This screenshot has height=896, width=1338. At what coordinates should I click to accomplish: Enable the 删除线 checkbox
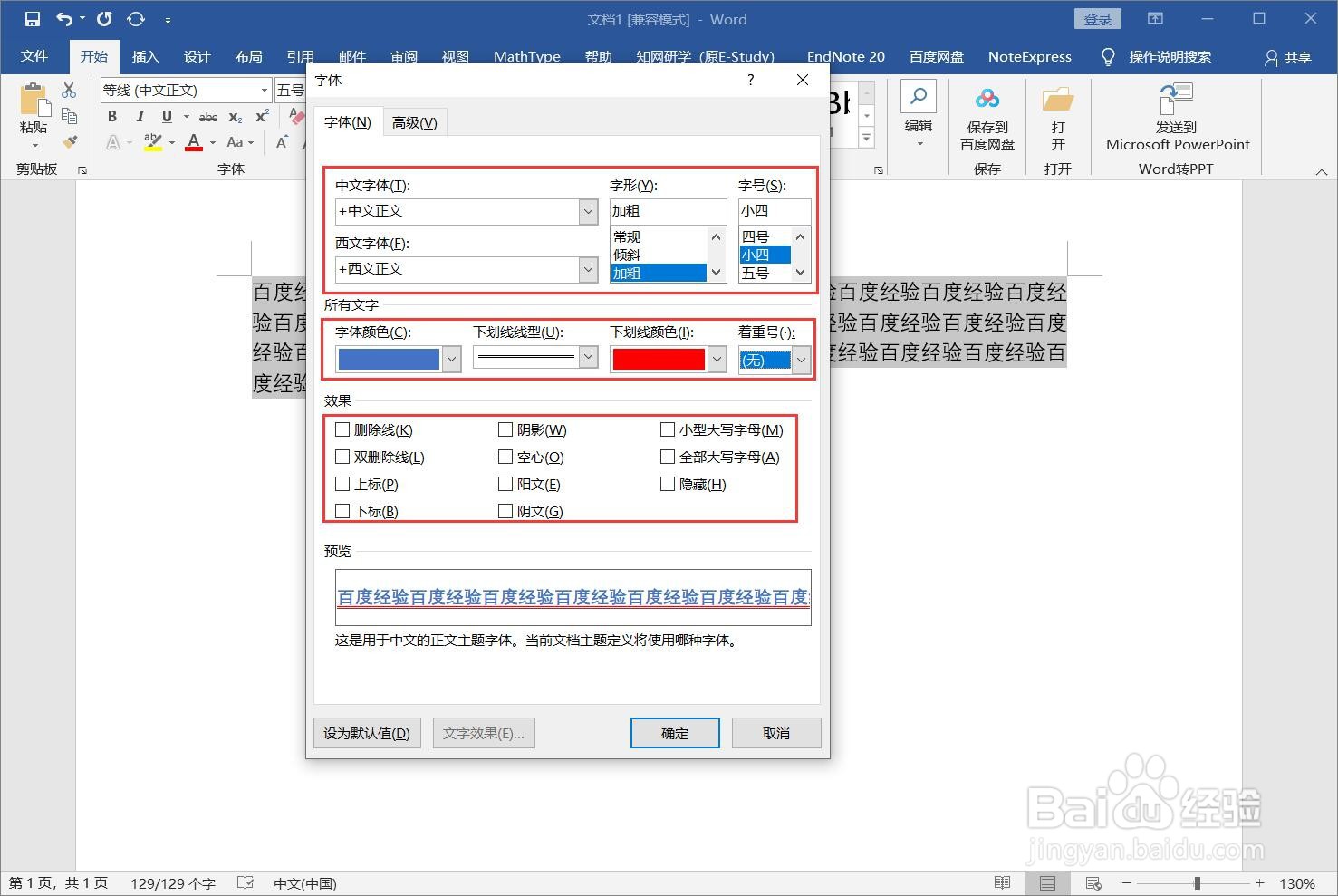[342, 429]
